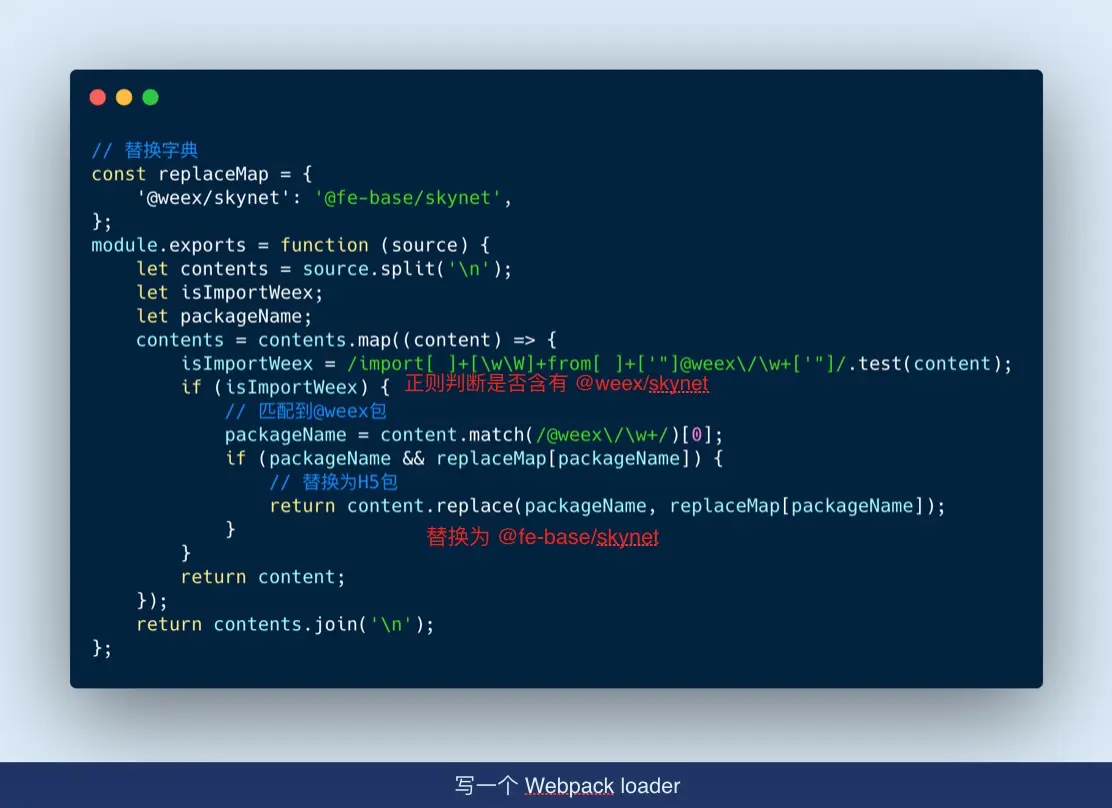Click the '@fe-base/skynet' value string
Screen dimensions: 1112x808
point(408,198)
